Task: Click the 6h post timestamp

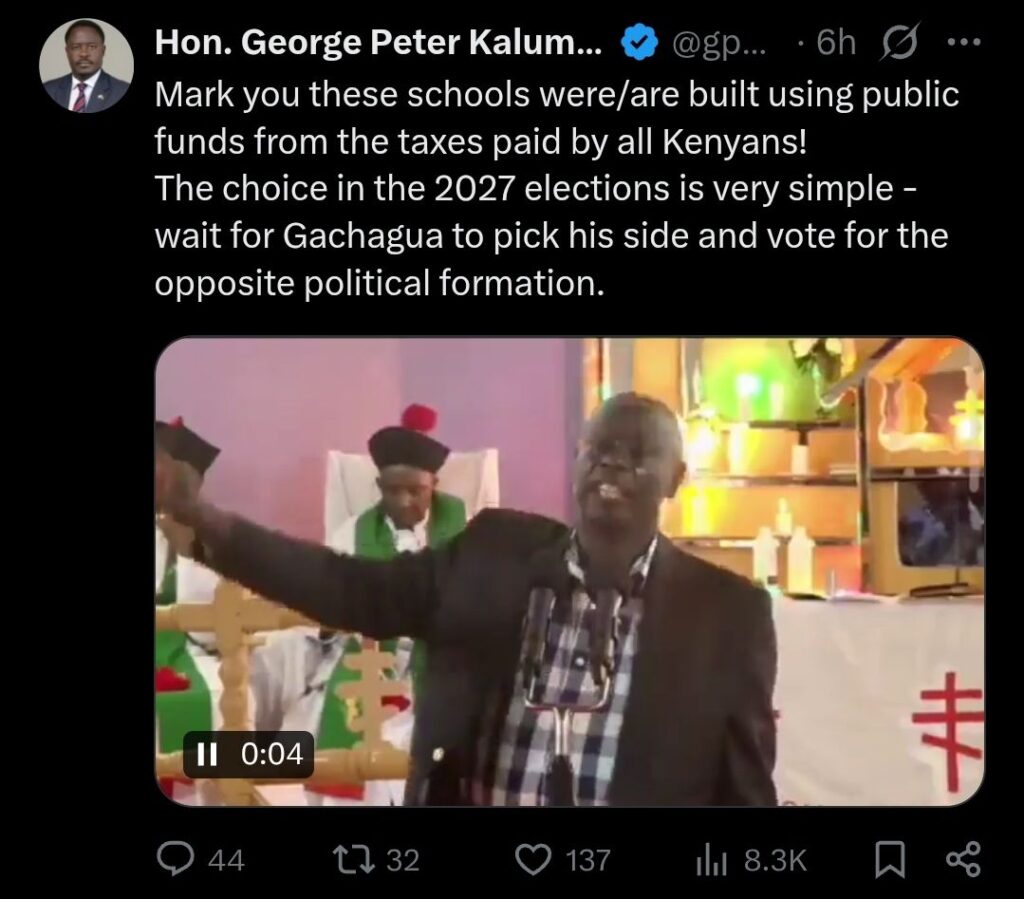Action: (x=836, y=42)
